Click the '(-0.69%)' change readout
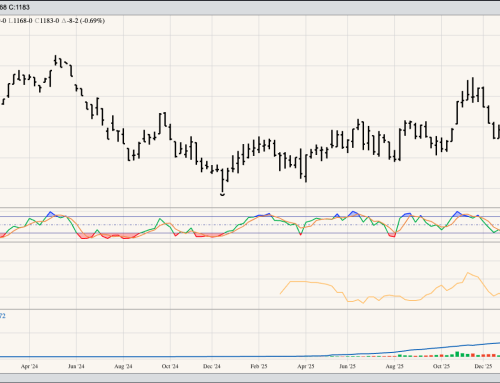 tap(92, 21)
